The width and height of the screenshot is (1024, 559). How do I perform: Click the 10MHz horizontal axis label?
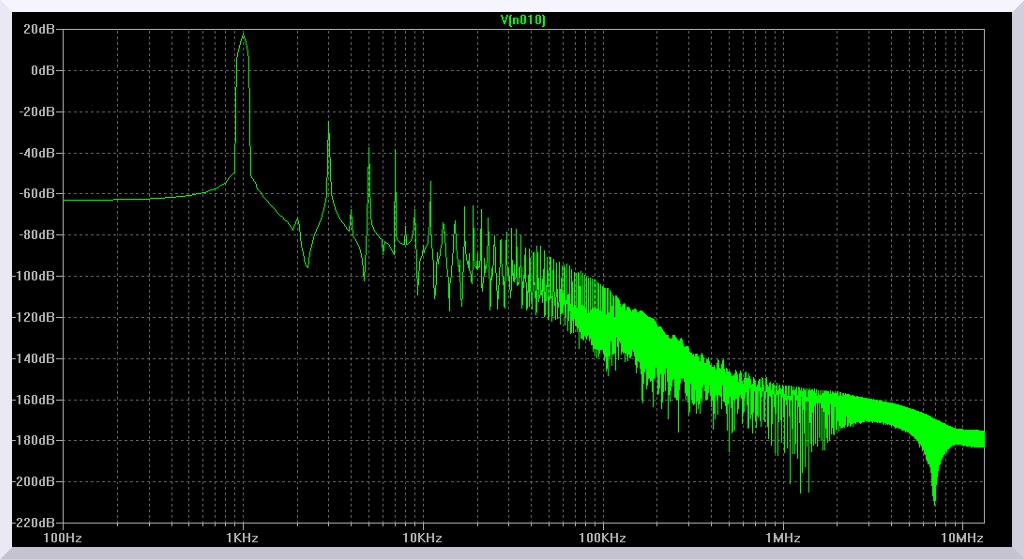[962, 538]
